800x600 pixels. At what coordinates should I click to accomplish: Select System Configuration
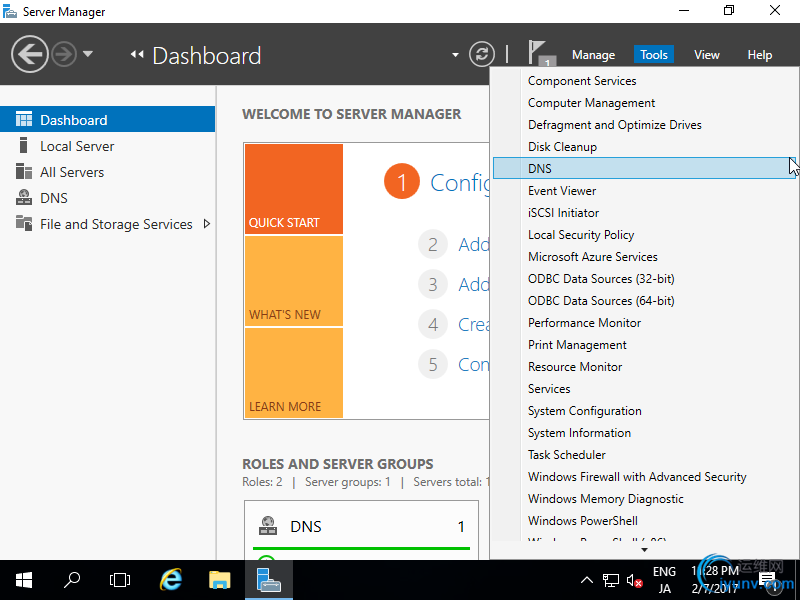pyautogui.click(x=585, y=410)
